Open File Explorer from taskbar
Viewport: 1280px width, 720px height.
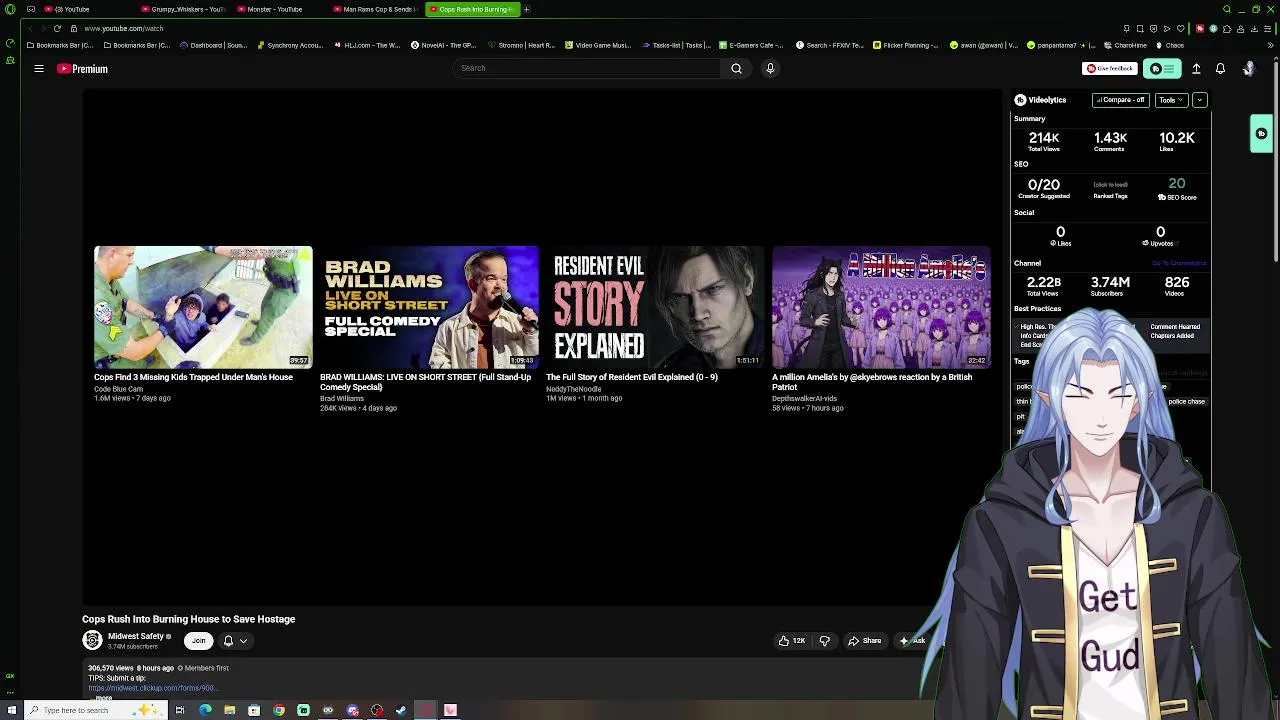[x=229, y=710]
